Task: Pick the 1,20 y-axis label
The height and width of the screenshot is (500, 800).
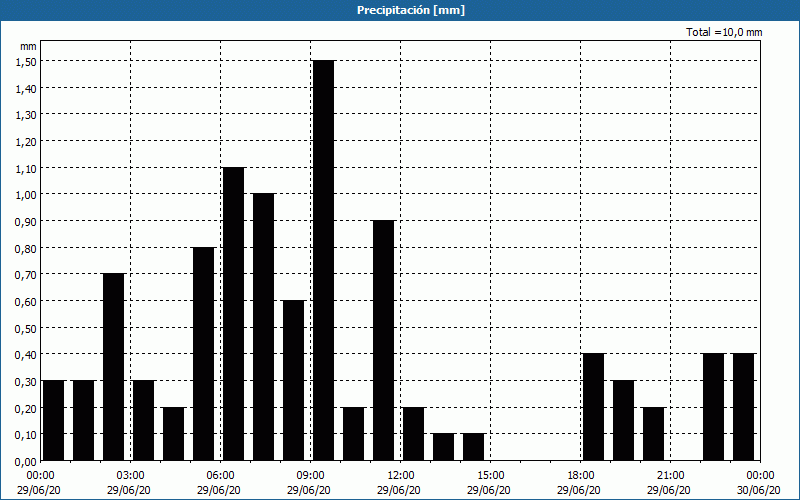Action: coord(26,141)
